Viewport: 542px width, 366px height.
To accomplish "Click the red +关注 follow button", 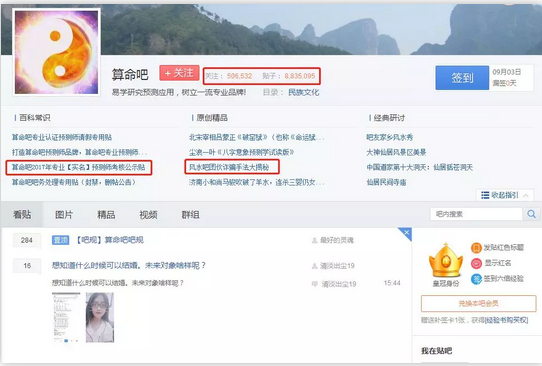I will pos(179,73).
